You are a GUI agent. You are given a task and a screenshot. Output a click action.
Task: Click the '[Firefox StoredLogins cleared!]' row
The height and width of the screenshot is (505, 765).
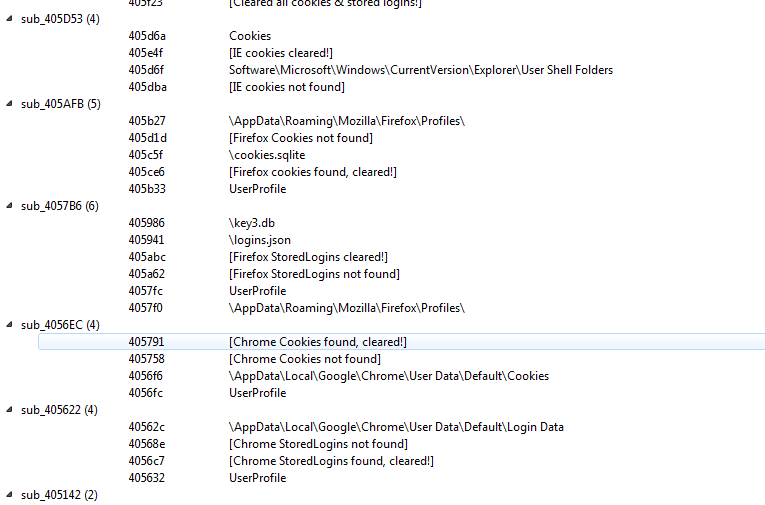pyautogui.click(x=308, y=257)
